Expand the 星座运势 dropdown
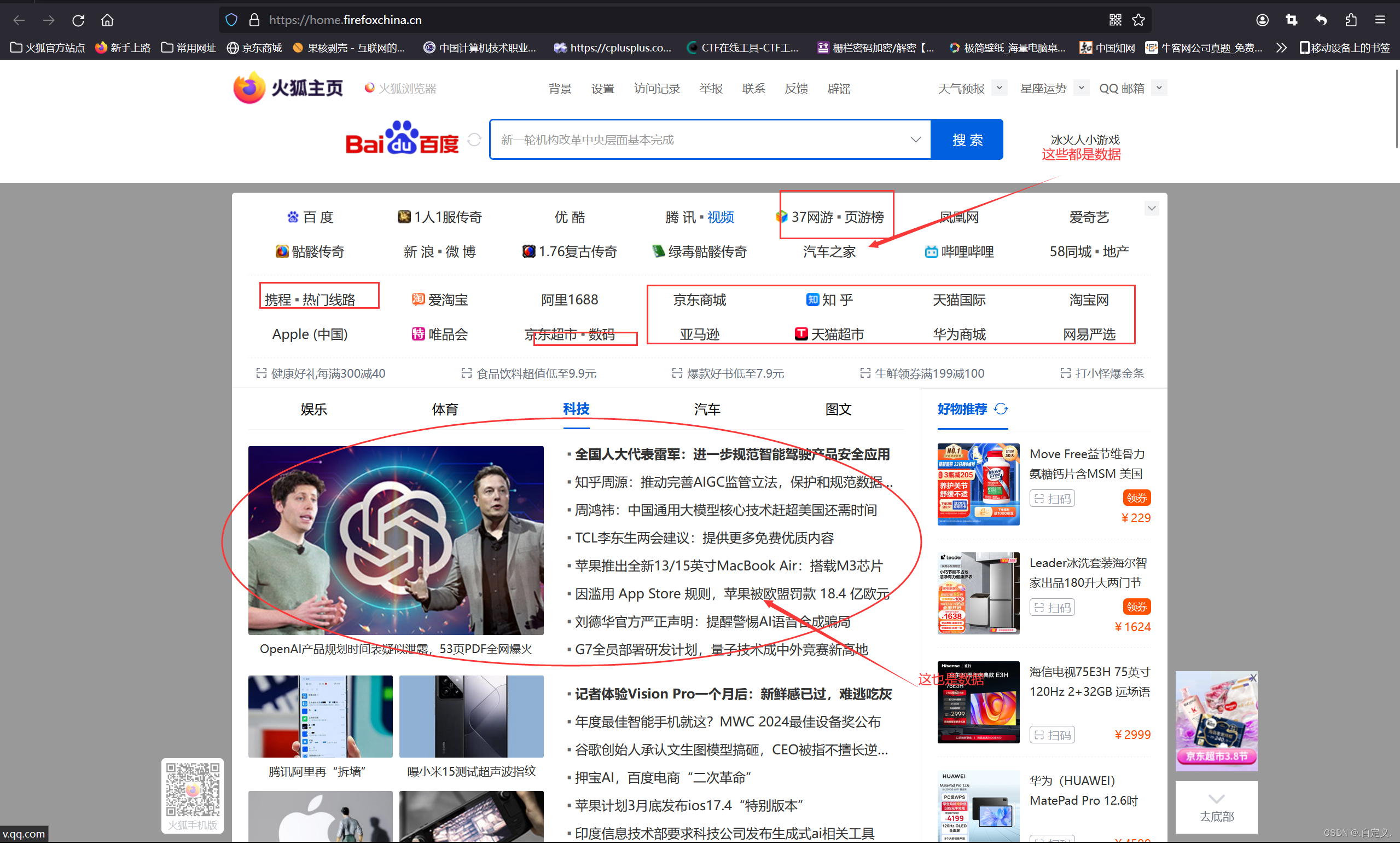 [x=1081, y=88]
